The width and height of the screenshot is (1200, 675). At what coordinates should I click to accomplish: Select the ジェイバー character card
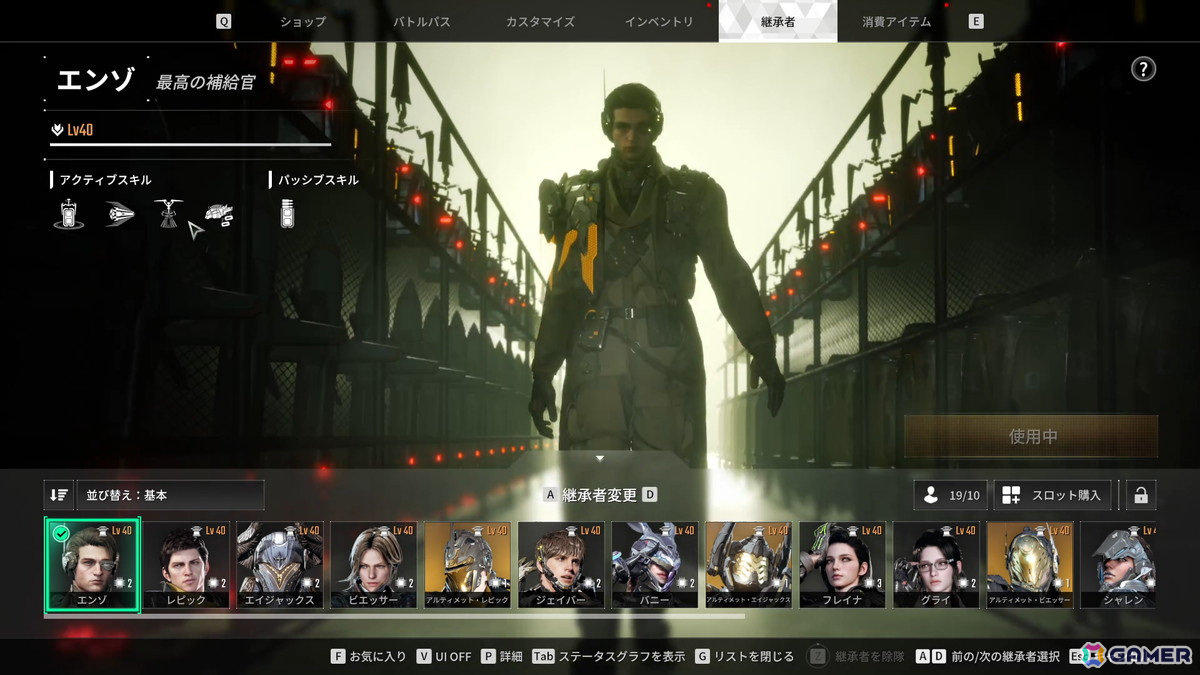pos(561,565)
